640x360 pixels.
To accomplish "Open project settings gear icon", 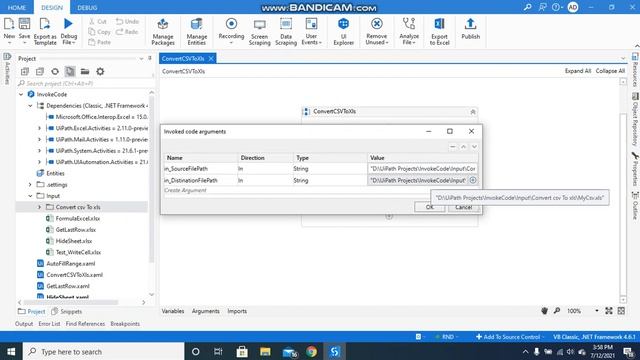I will tap(100, 71).
